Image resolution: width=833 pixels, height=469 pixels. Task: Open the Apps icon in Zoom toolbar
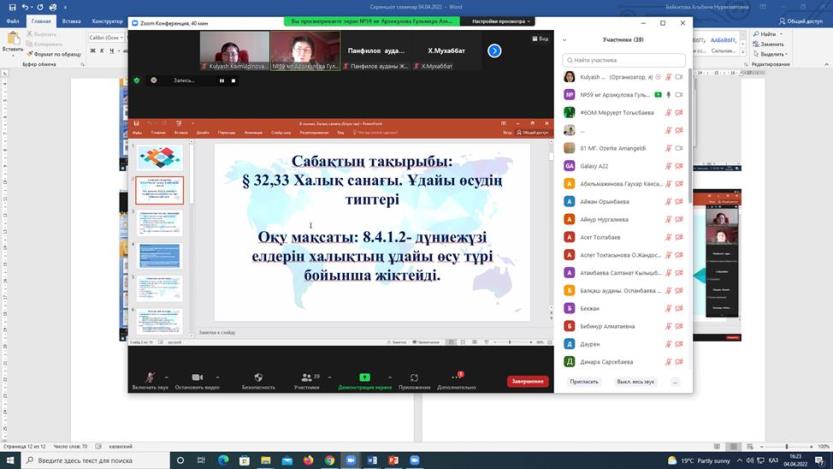(x=414, y=378)
